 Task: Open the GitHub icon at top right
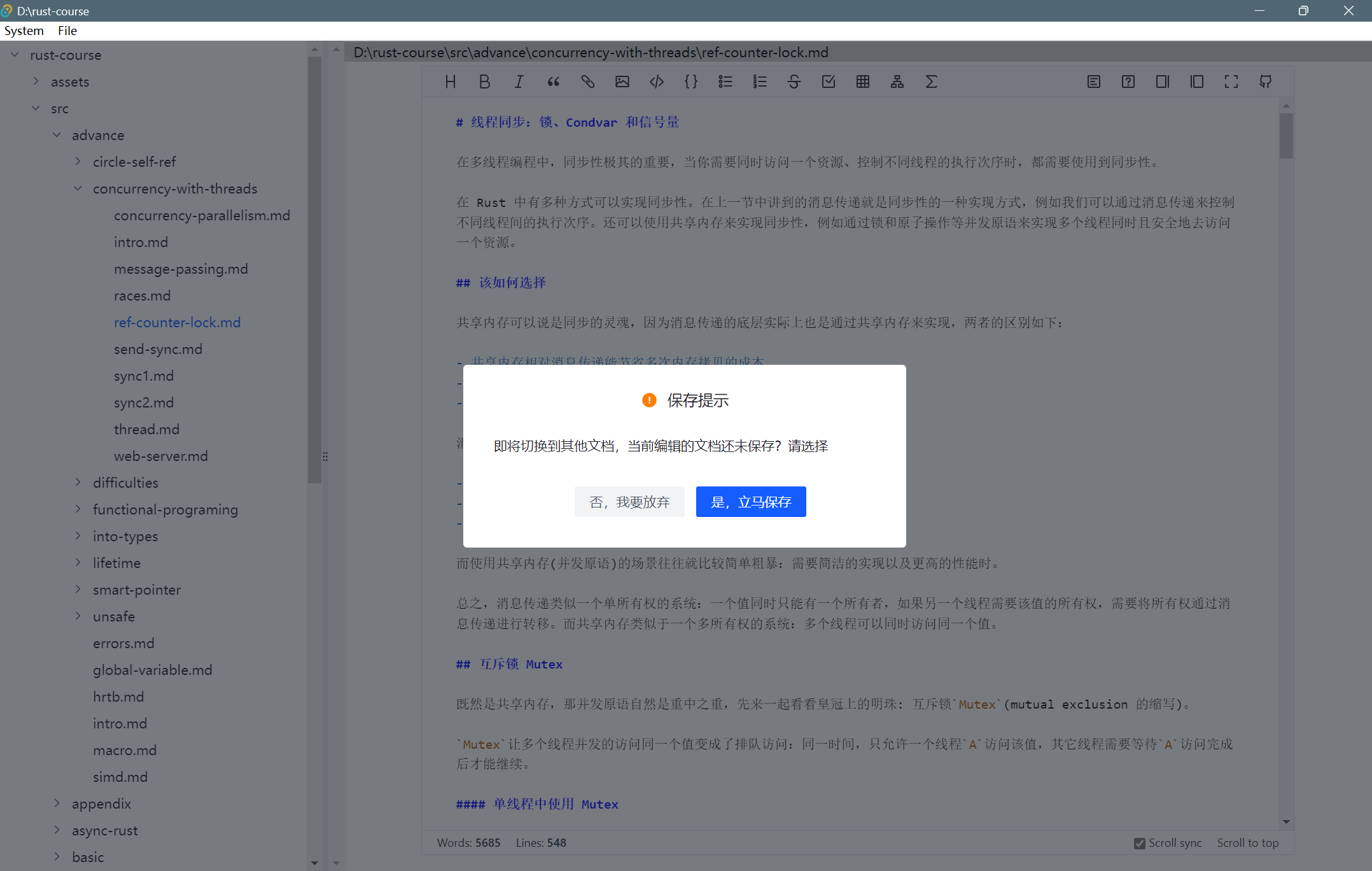coord(1265,81)
